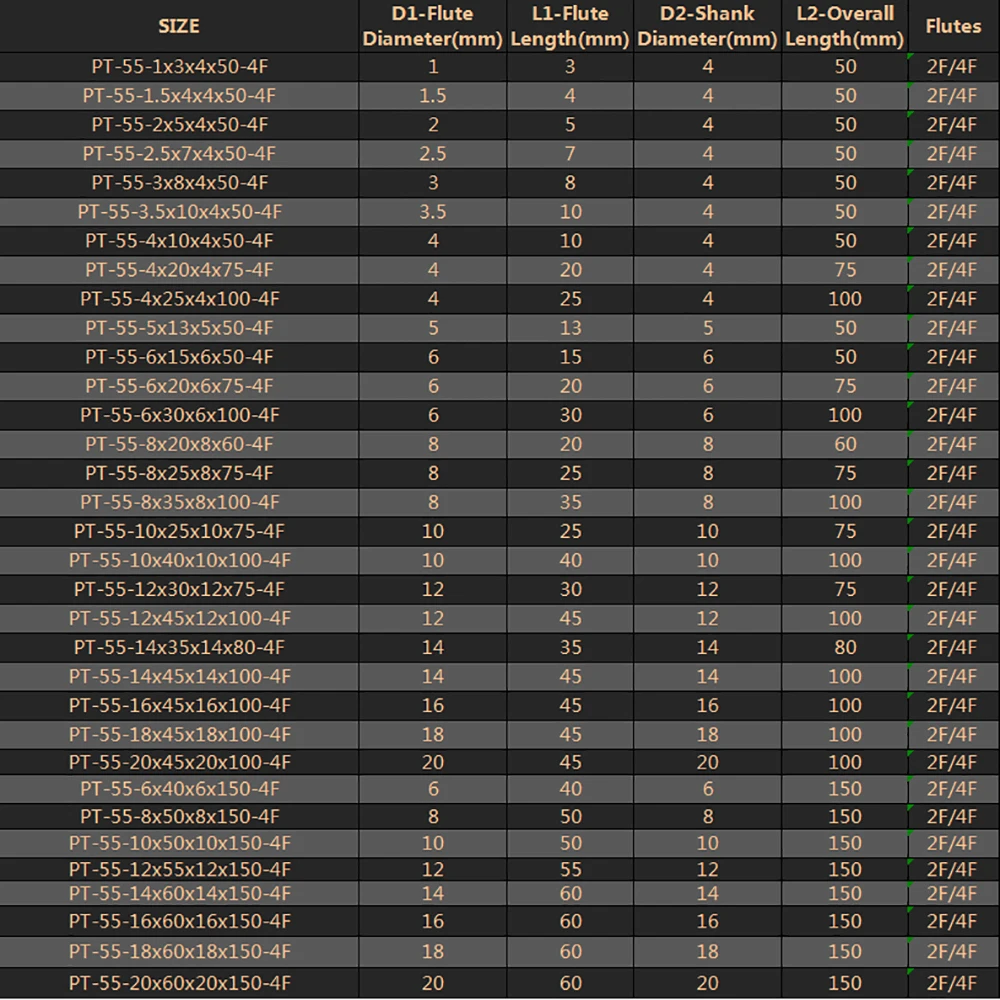Image resolution: width=1000 pixels, height=1000 pixels.
Task: Select the PT-55-6x15x6x50-4F cell
Action: click(179, 357)
